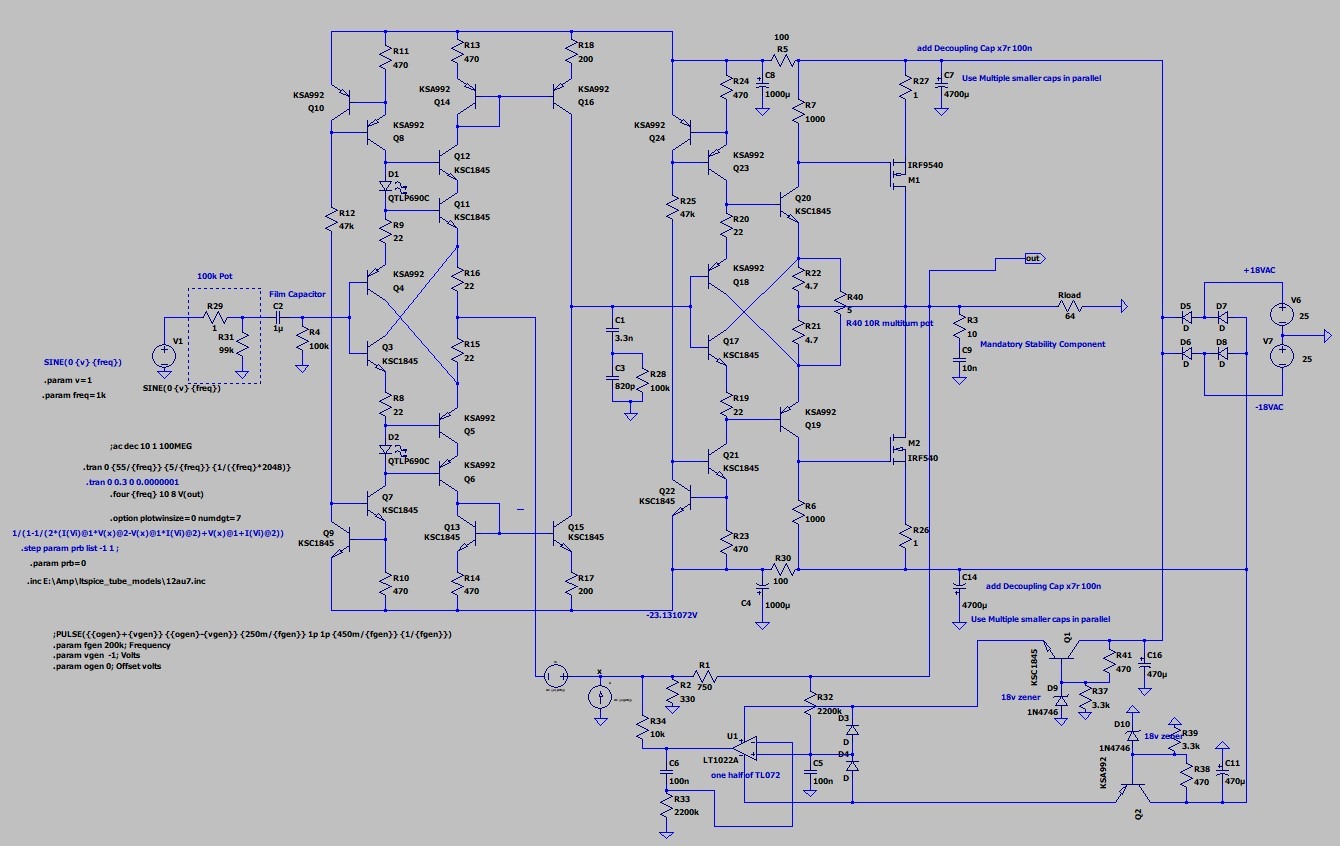
Task: Select transistor label Q10
Action: pyautogui.click(x=315, y=107)
